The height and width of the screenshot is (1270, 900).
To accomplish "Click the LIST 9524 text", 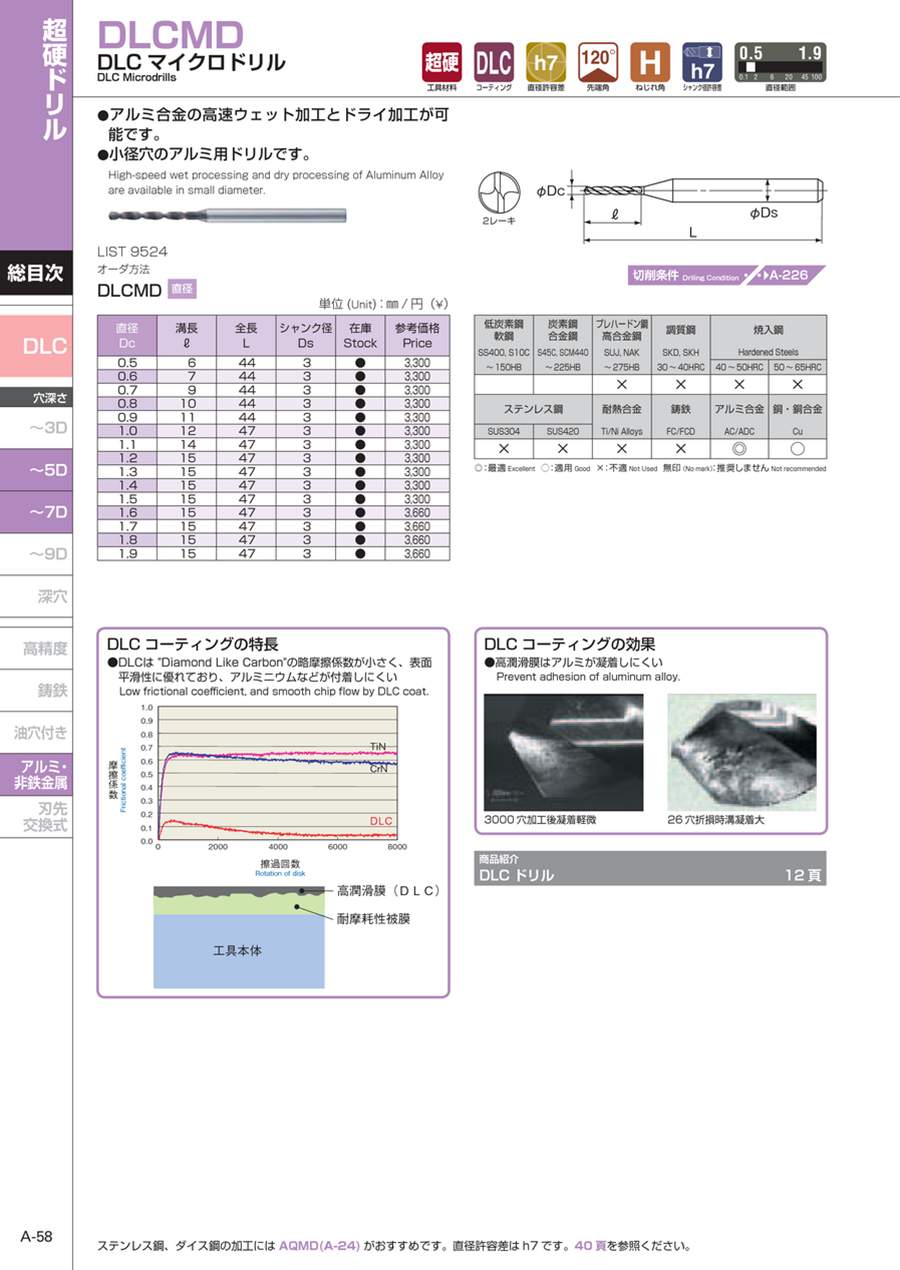I will pos(132,252).
